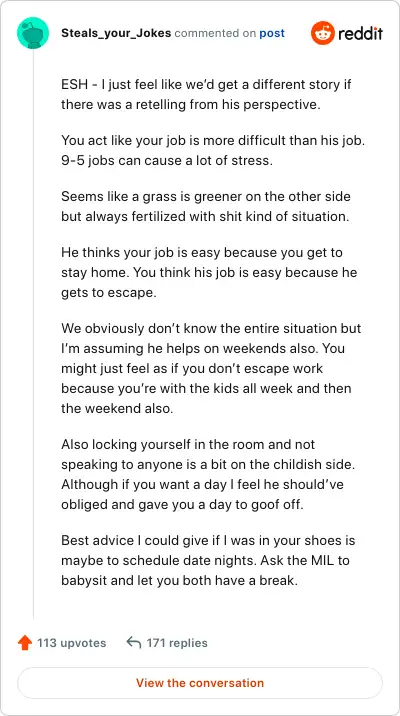Click the orange upvote arrow icon

coord(25,643)
